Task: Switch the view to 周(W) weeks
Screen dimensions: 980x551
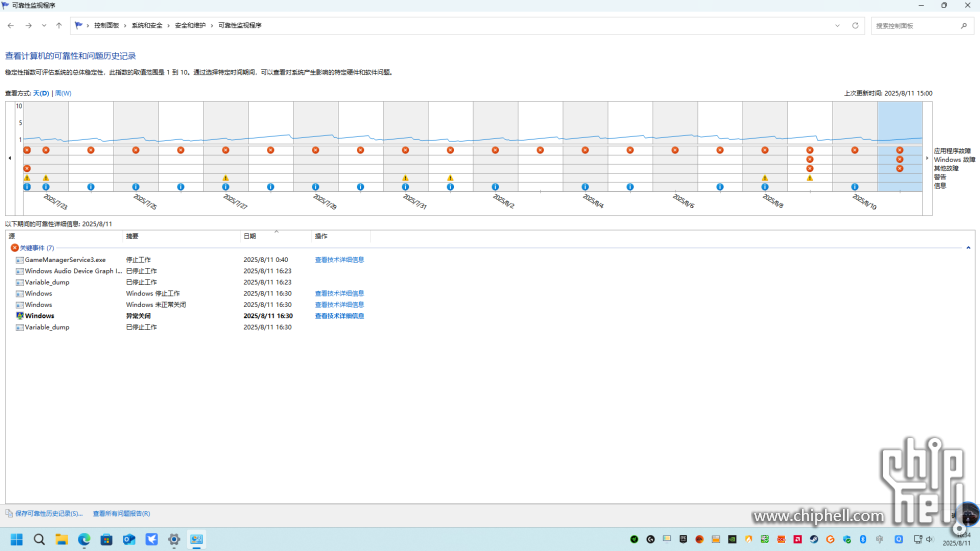Action: tap(63, 93)
